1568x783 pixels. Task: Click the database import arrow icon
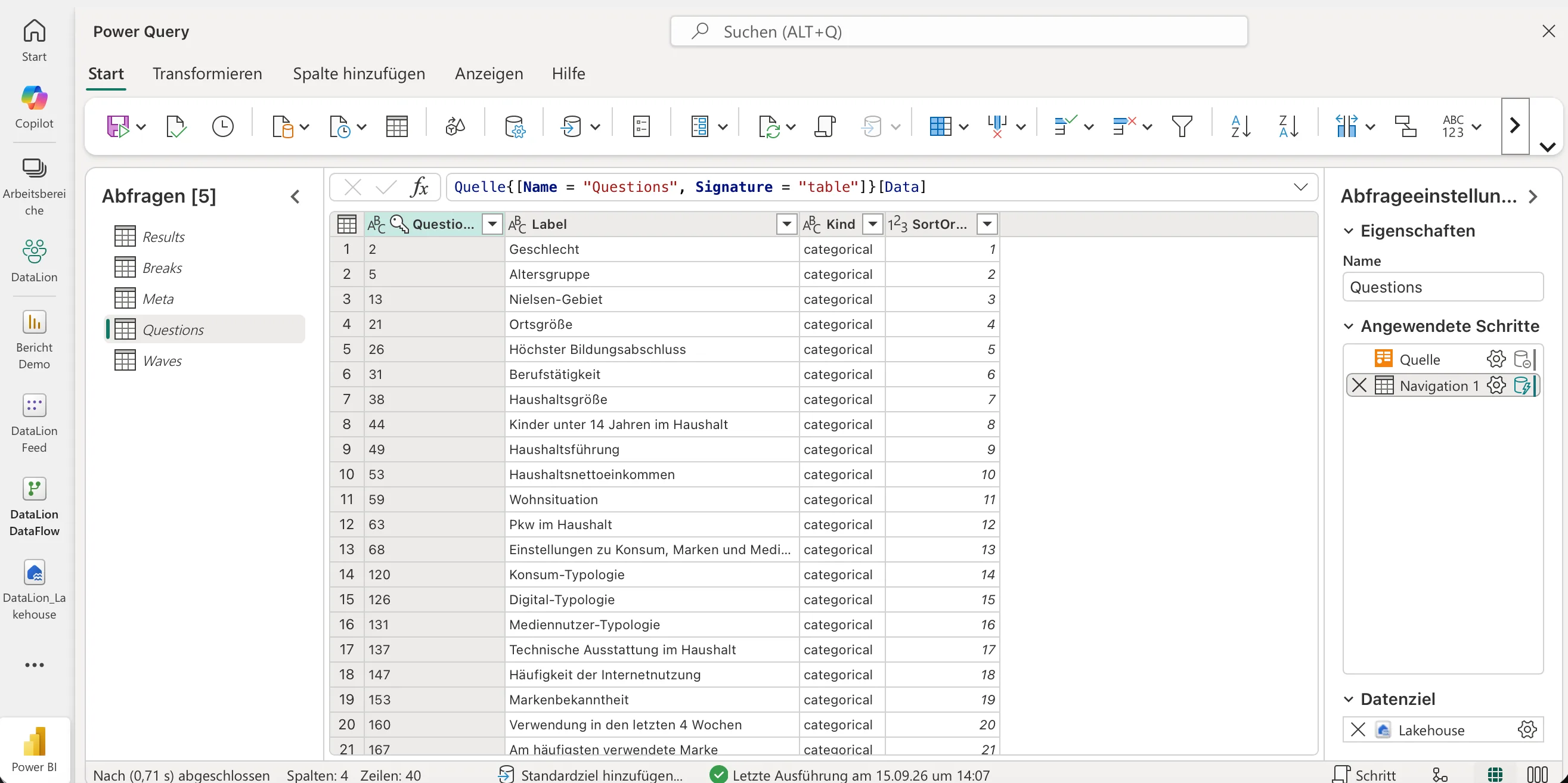point(572,126)
